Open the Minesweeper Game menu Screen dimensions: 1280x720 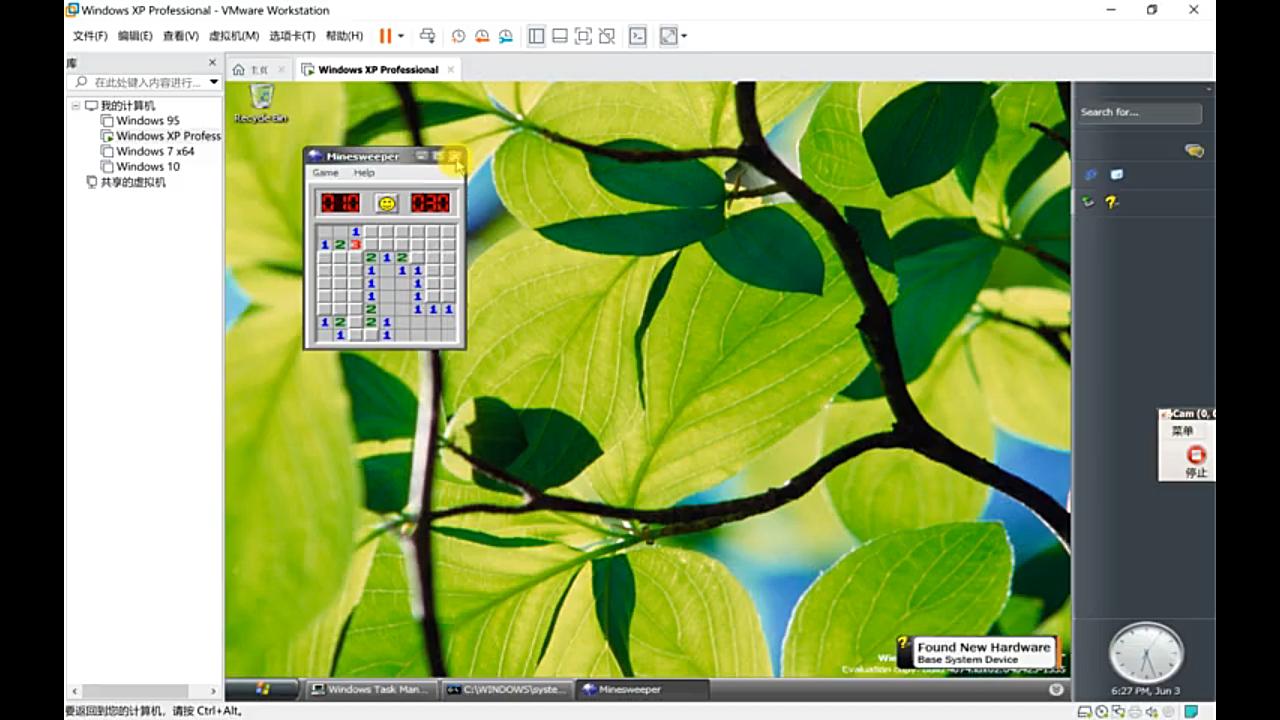coord(325,173)
